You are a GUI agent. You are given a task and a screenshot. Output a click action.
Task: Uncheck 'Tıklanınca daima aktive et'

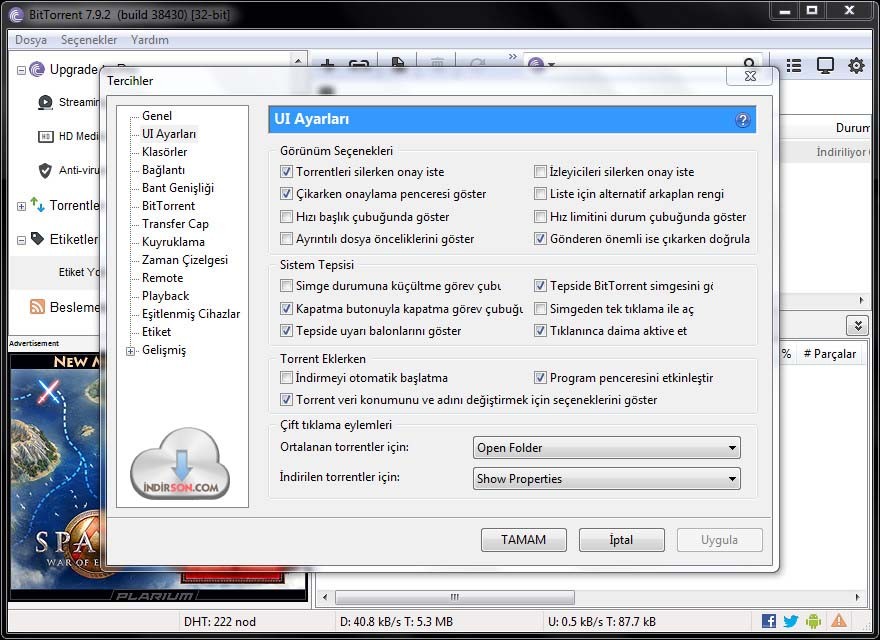click(540, 331)
